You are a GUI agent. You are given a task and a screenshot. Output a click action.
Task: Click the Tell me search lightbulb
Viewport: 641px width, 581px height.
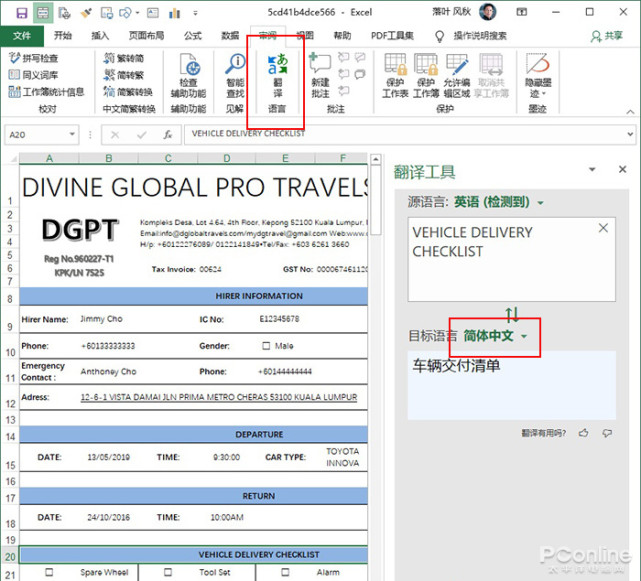439,36
